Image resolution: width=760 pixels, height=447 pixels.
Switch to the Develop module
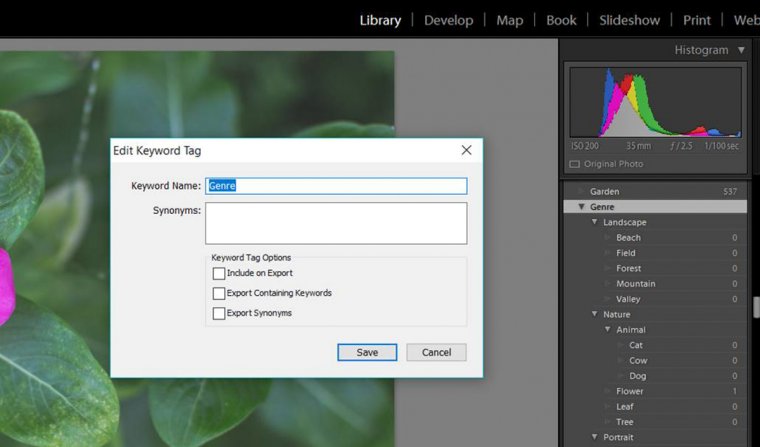click(x=448, y=20)
